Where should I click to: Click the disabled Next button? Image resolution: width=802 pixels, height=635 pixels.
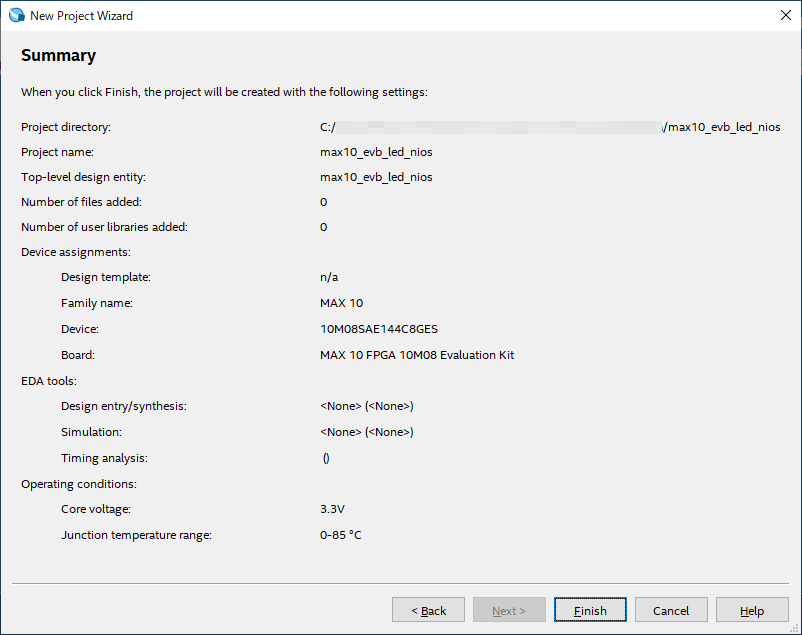point(509,610)
